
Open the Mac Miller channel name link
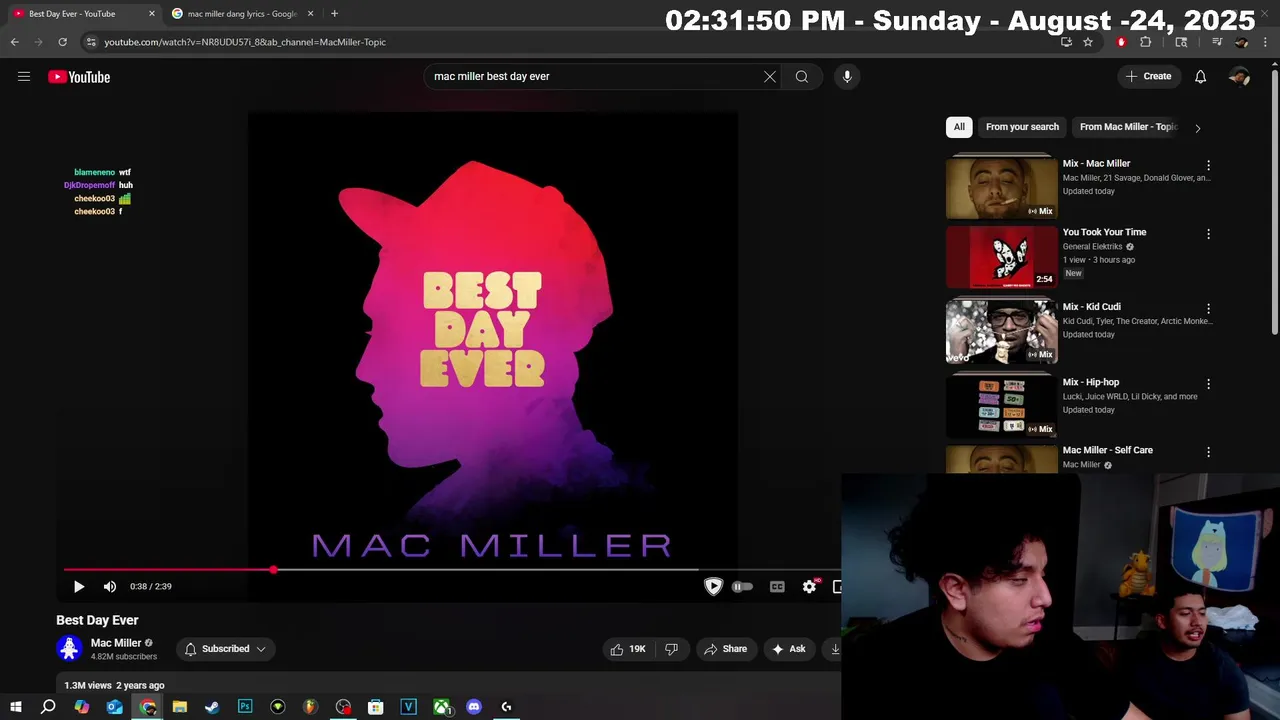pyautogui.click(x=116, y=643)
